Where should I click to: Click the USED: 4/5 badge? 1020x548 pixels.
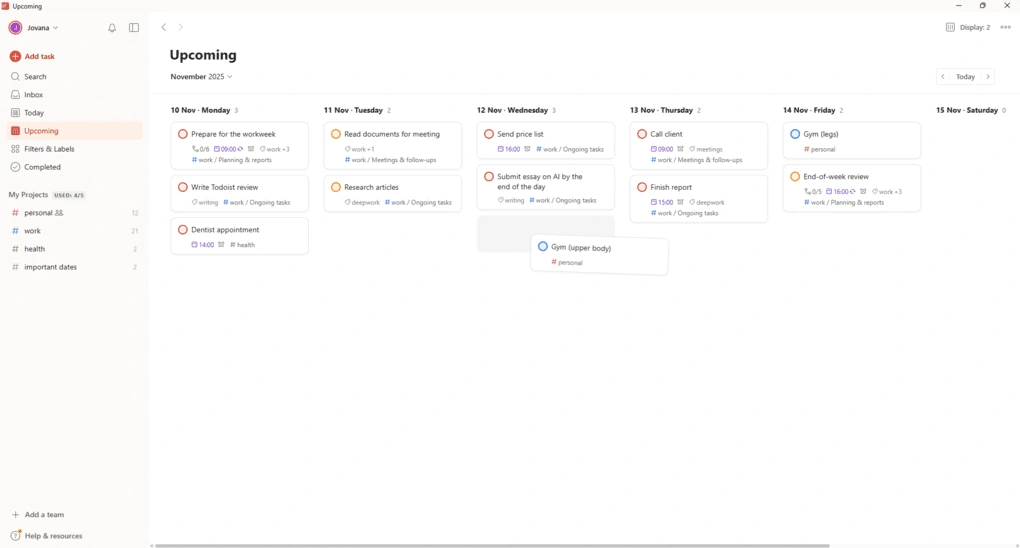69,195
